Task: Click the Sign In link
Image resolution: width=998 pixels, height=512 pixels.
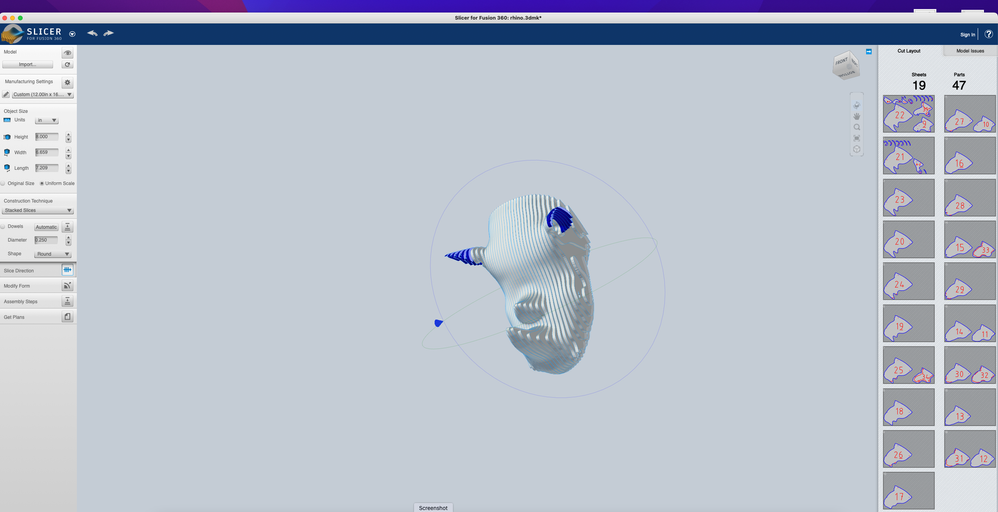Action: click(967, 35)
